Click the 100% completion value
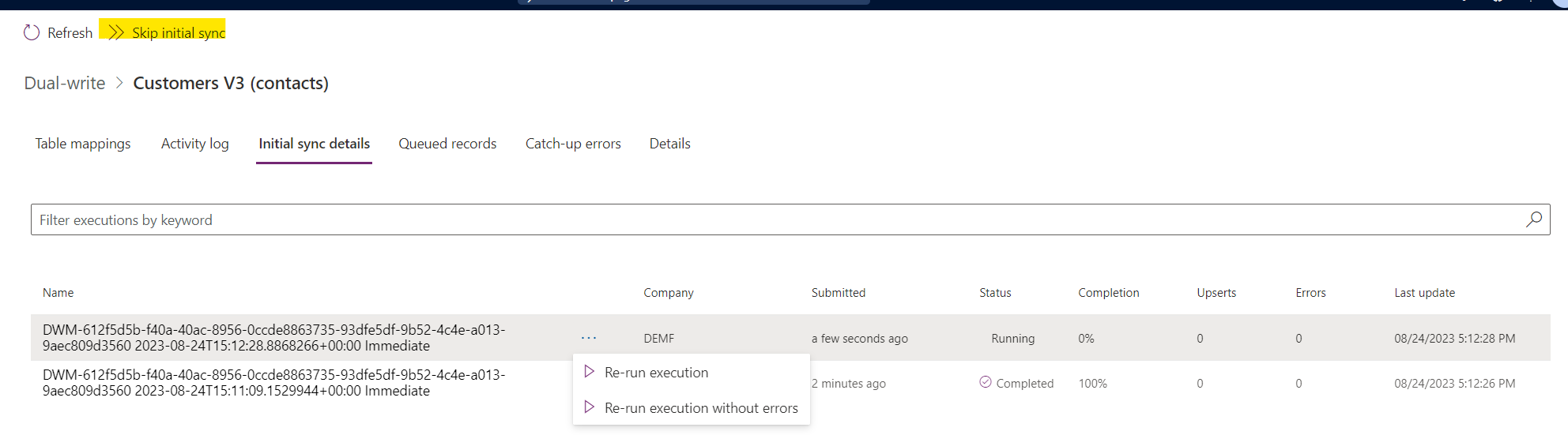1568x435 pixels. coord(1093,384)
